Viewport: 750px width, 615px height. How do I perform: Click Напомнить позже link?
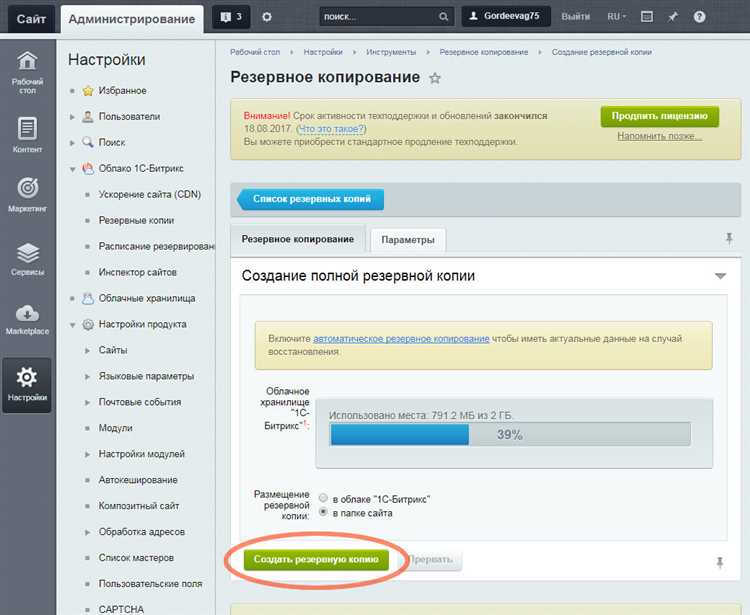pyautogui.click(x=660, y=136)
